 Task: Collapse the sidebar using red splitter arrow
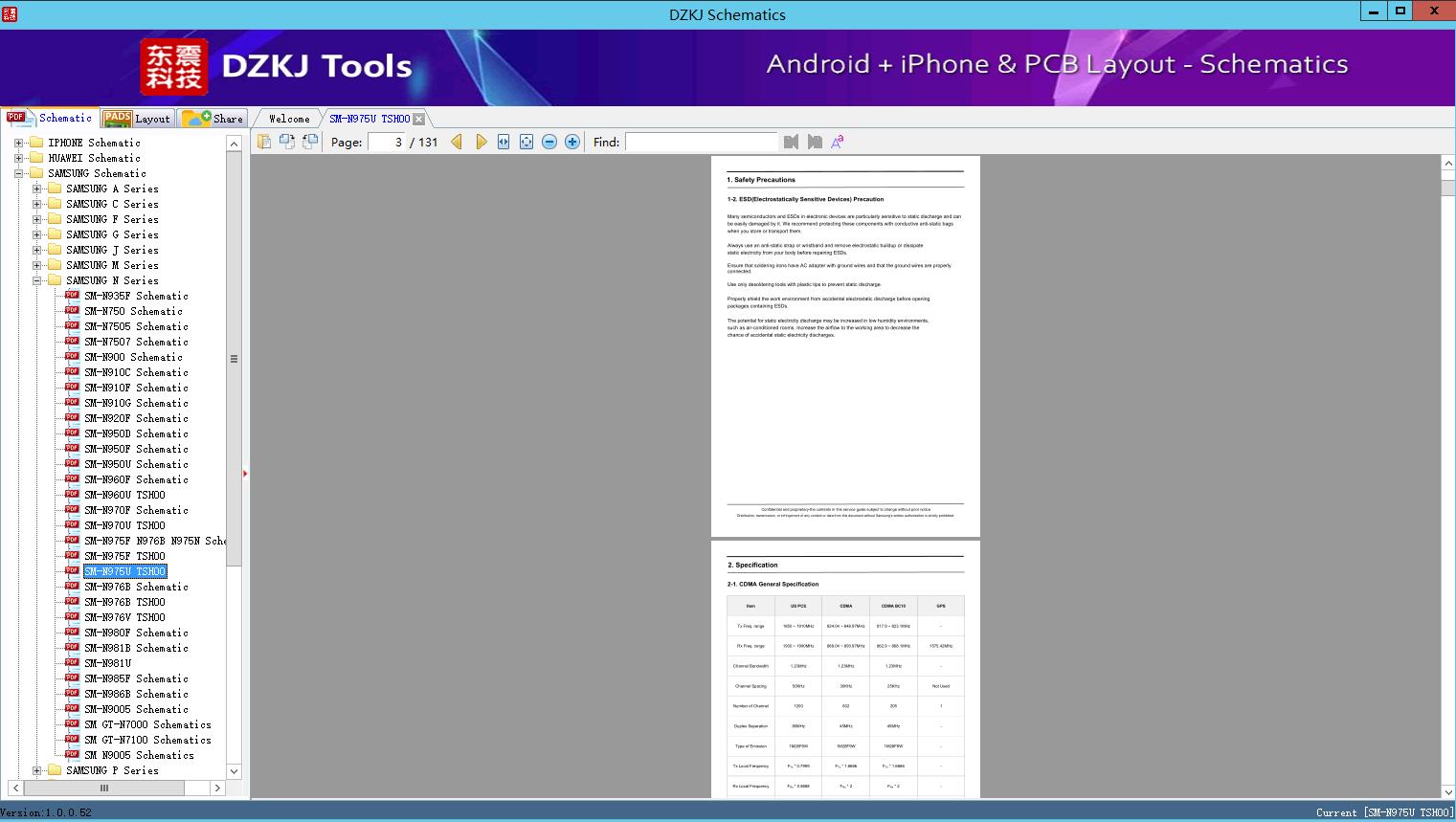(x=245, y=473)
